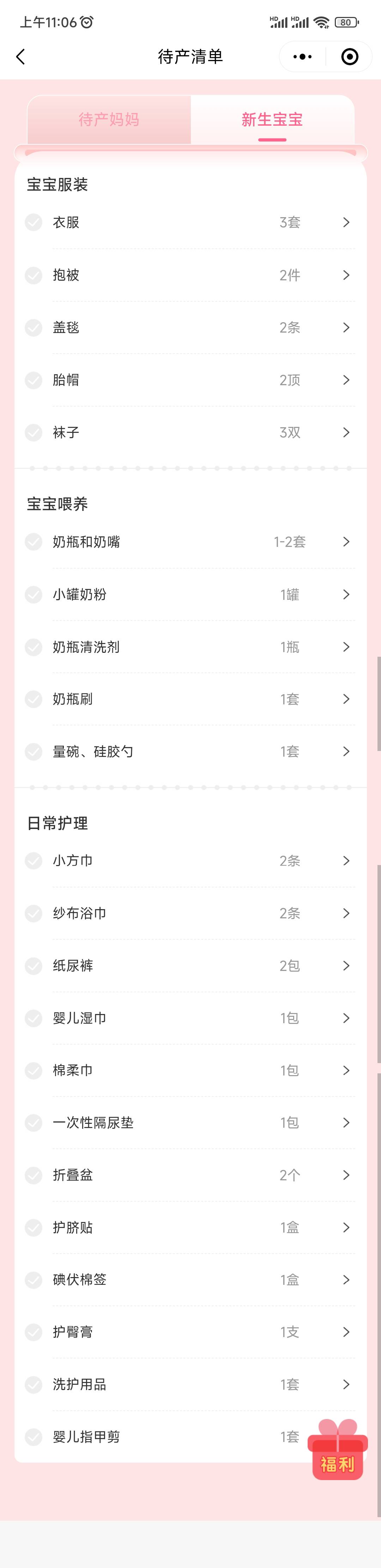Image resolution: width=381 pixels, height=1568 pixels.
Task: Select the 新生宝宝 tab
Action: point(272,120)
